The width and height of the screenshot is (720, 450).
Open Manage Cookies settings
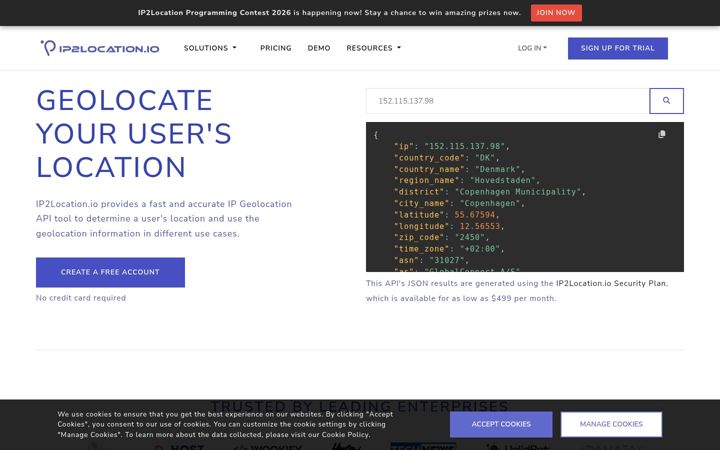click(611, 424)
